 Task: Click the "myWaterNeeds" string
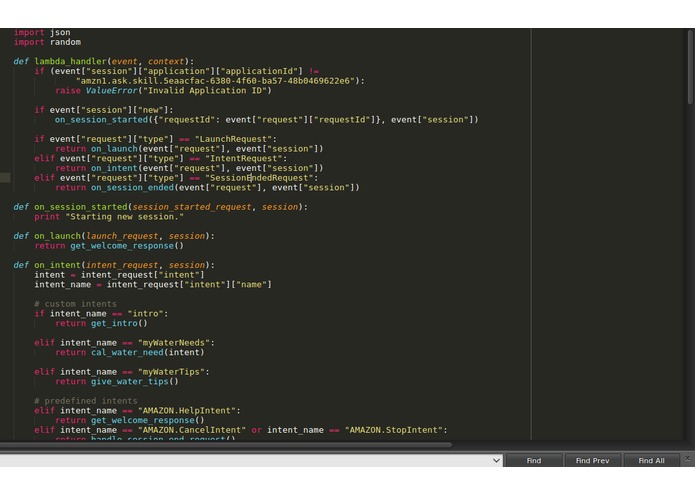174,343
